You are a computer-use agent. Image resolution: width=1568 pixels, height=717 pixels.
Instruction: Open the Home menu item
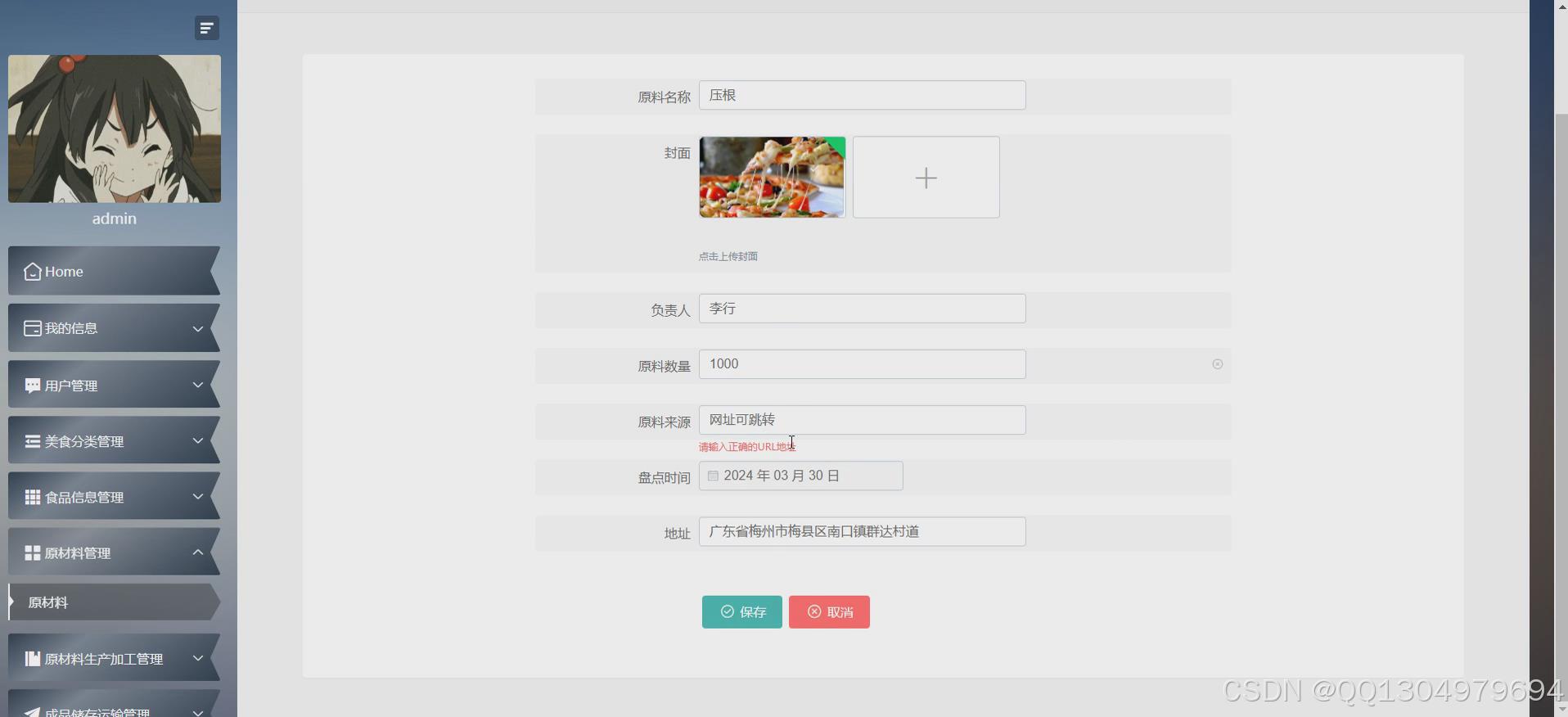click(115, 271)
